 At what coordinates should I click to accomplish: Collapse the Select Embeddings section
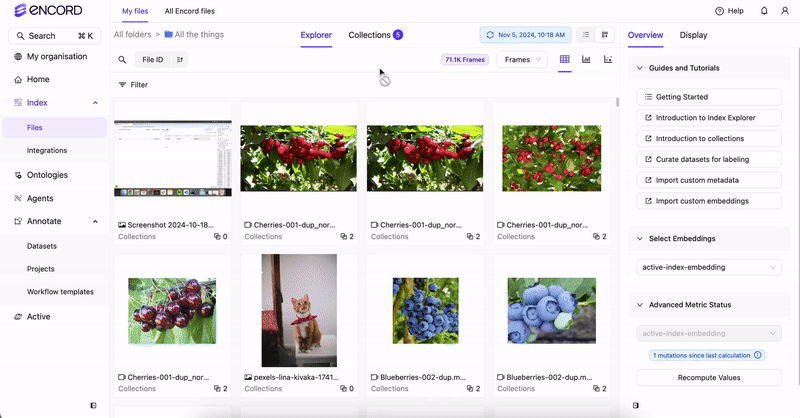(x=640, y=238)
